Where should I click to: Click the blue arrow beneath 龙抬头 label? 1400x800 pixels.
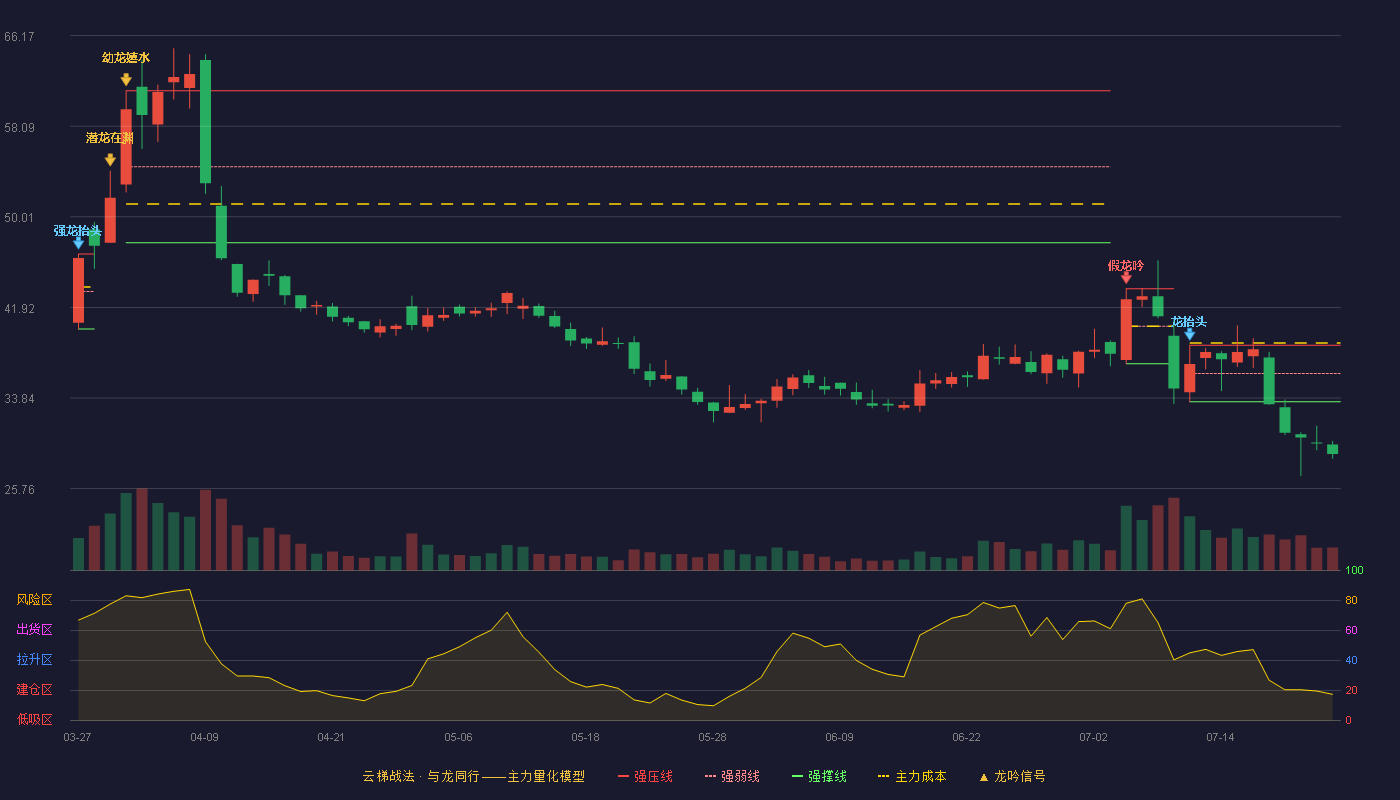(1189, 333)
